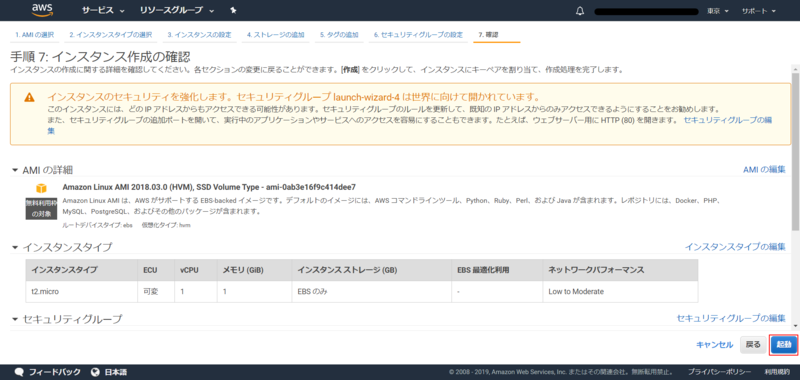Open the pin shortcut icon in the header
Screen dimensions: 800x380
click(x=233, y=10)
